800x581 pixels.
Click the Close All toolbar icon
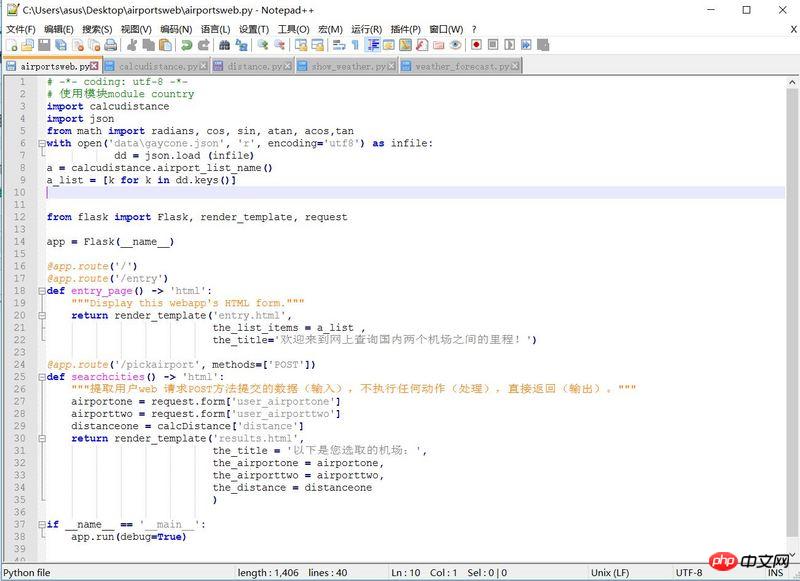(94, 45)
